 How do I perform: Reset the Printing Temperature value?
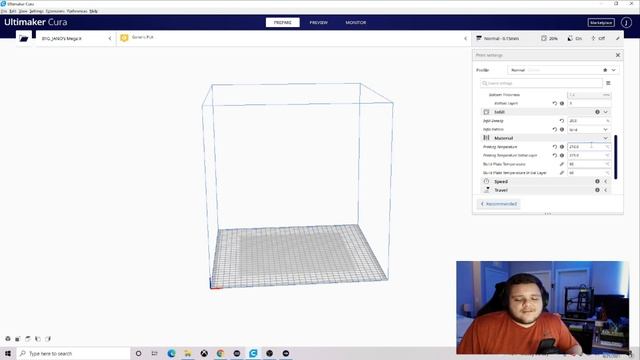pos(554,147)
